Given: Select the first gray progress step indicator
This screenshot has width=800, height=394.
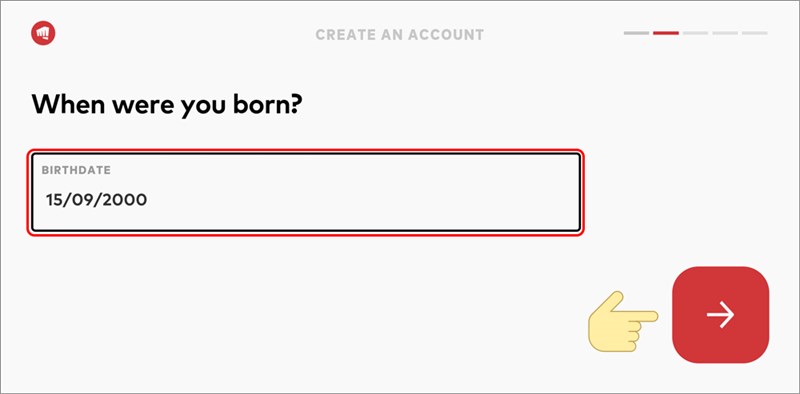Looking at the screenshot, I should point(636,33).
